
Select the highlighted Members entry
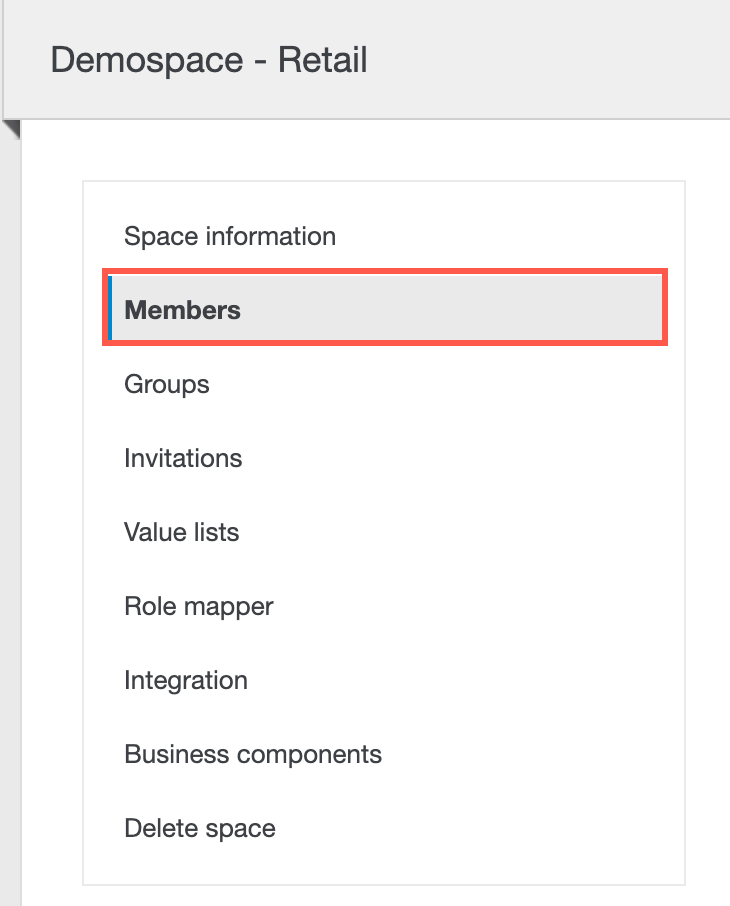click(182, 310)
